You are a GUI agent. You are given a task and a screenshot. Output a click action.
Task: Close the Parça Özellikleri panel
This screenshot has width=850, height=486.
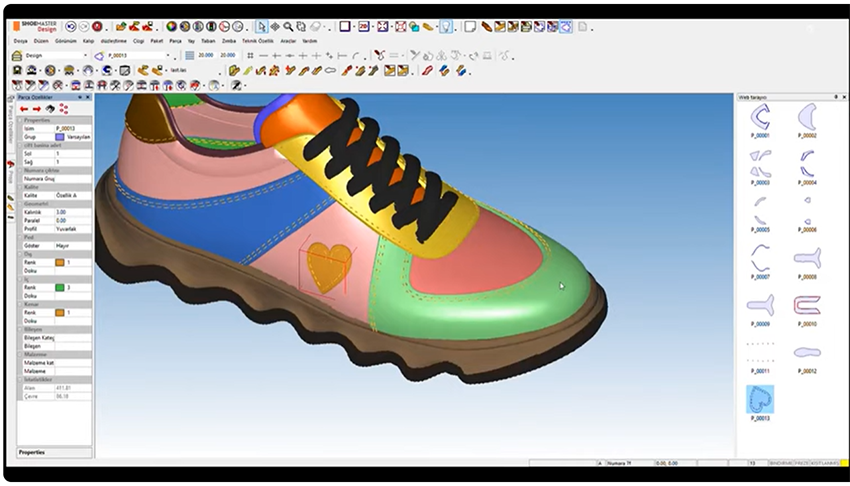point(89,97)
